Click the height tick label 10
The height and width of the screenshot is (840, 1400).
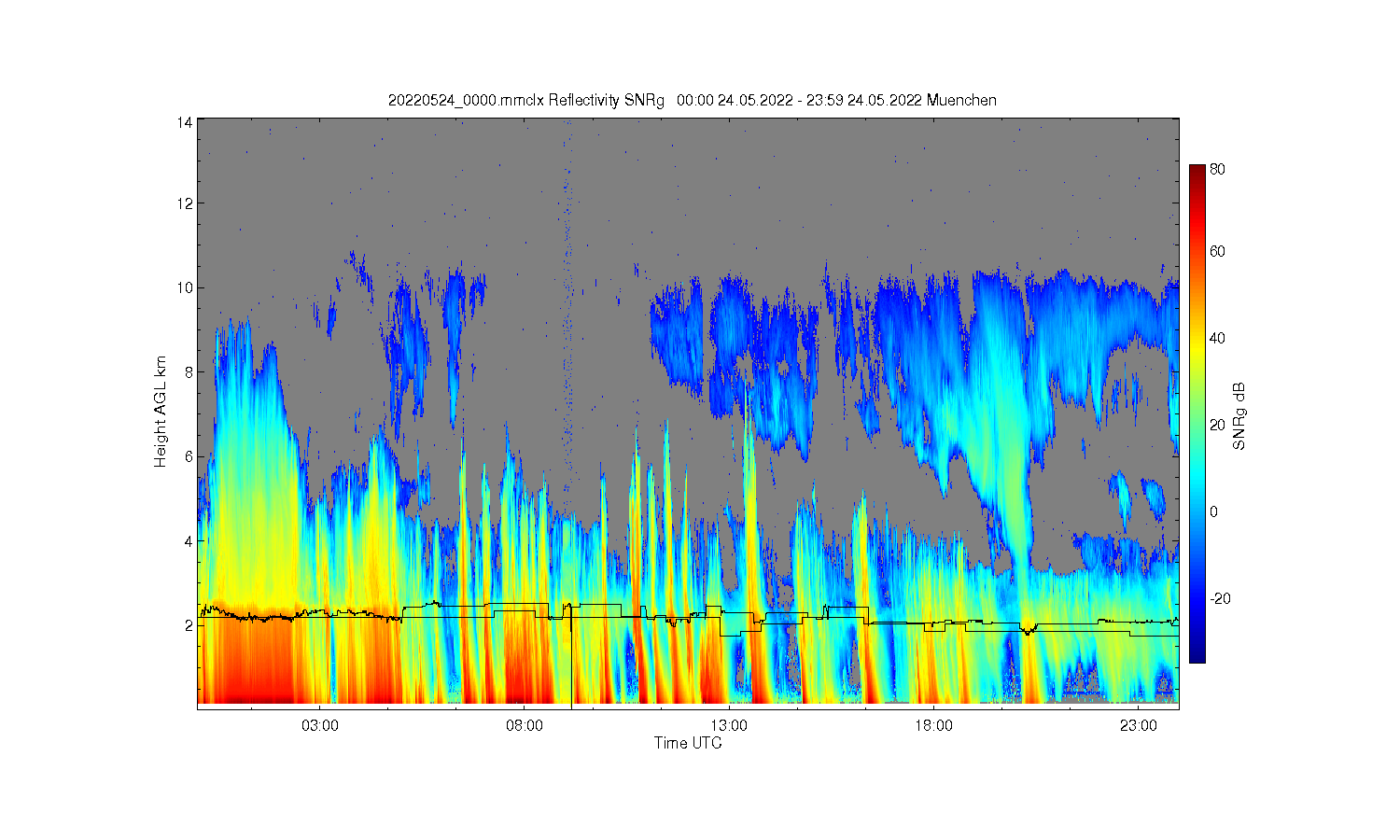click(x=185, y=287)
